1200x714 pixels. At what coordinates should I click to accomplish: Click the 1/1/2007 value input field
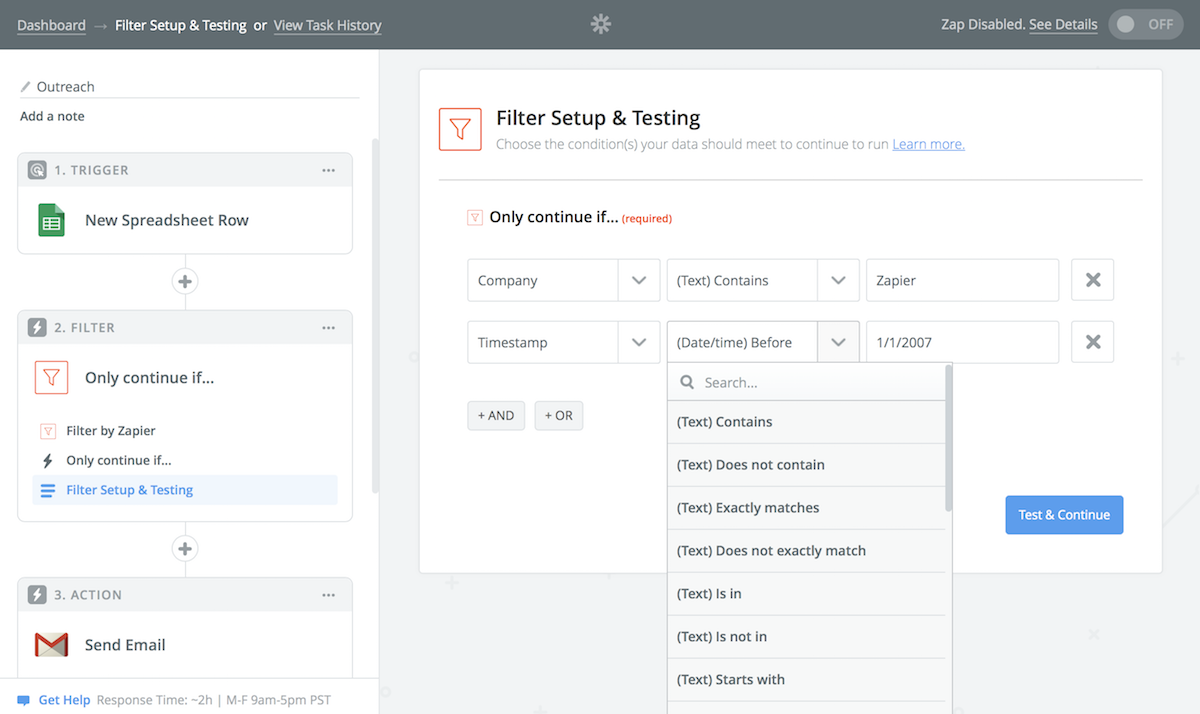point(962,342)
